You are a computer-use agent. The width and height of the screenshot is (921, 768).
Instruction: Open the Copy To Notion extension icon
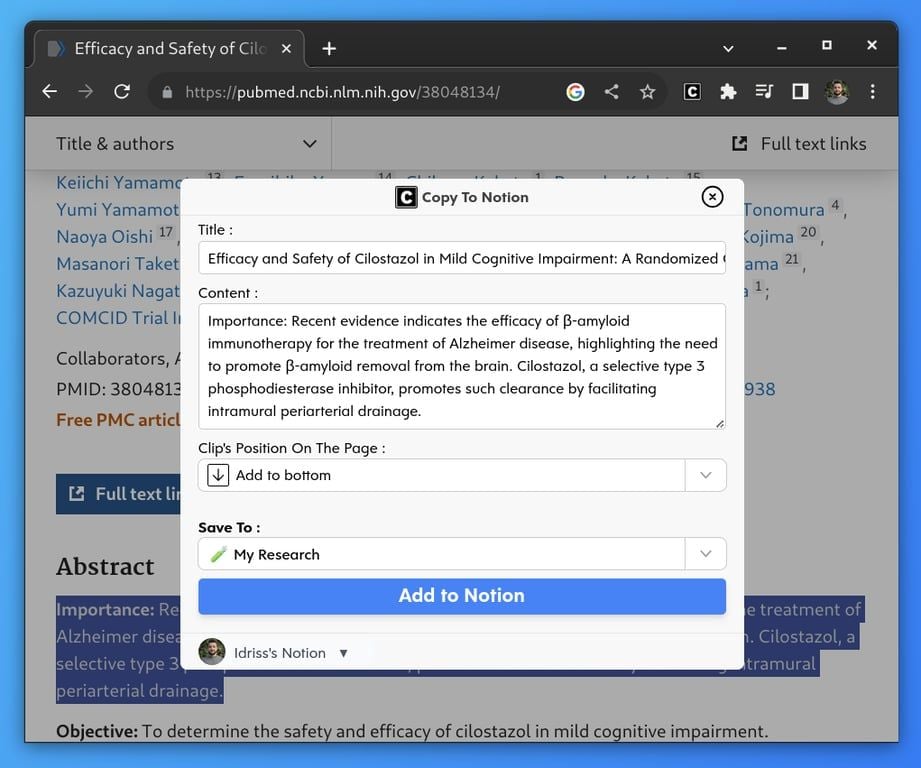(692, 92)
